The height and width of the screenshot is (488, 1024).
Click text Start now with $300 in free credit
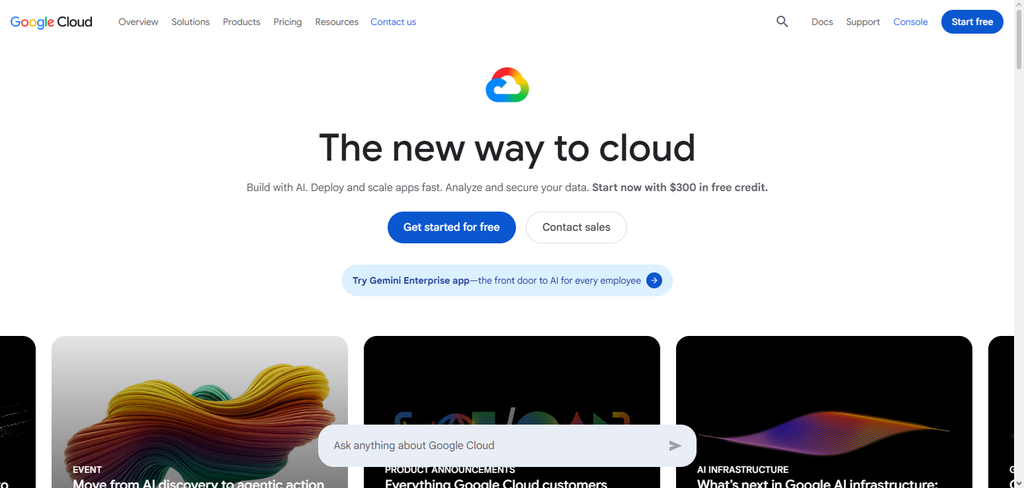pos(680,187)
